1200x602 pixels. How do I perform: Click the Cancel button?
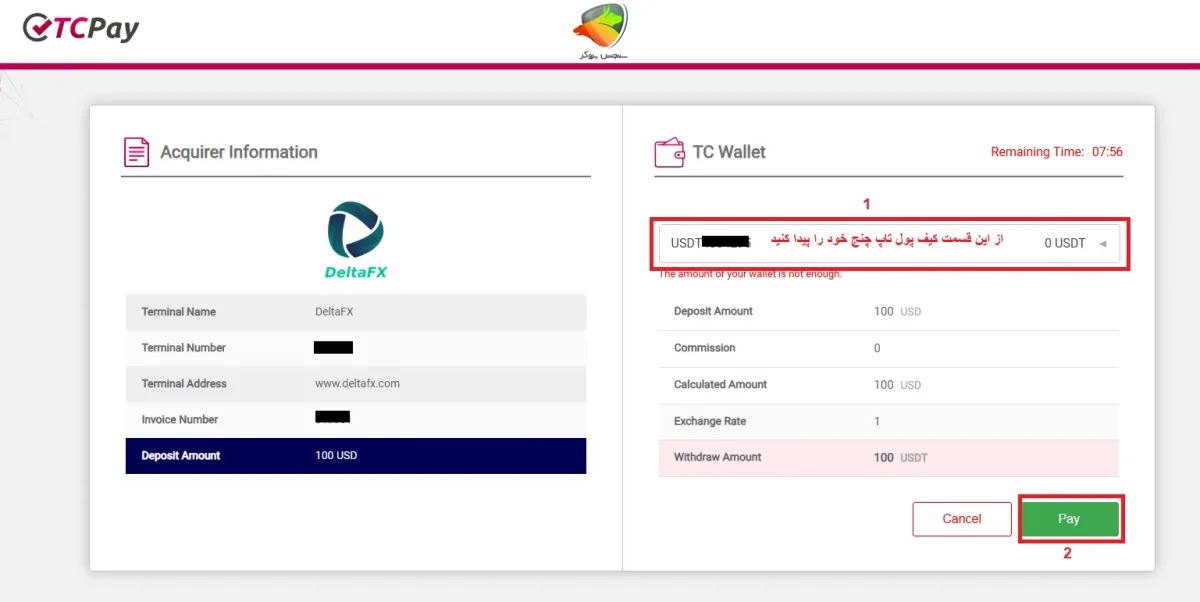tap(961, 519)
